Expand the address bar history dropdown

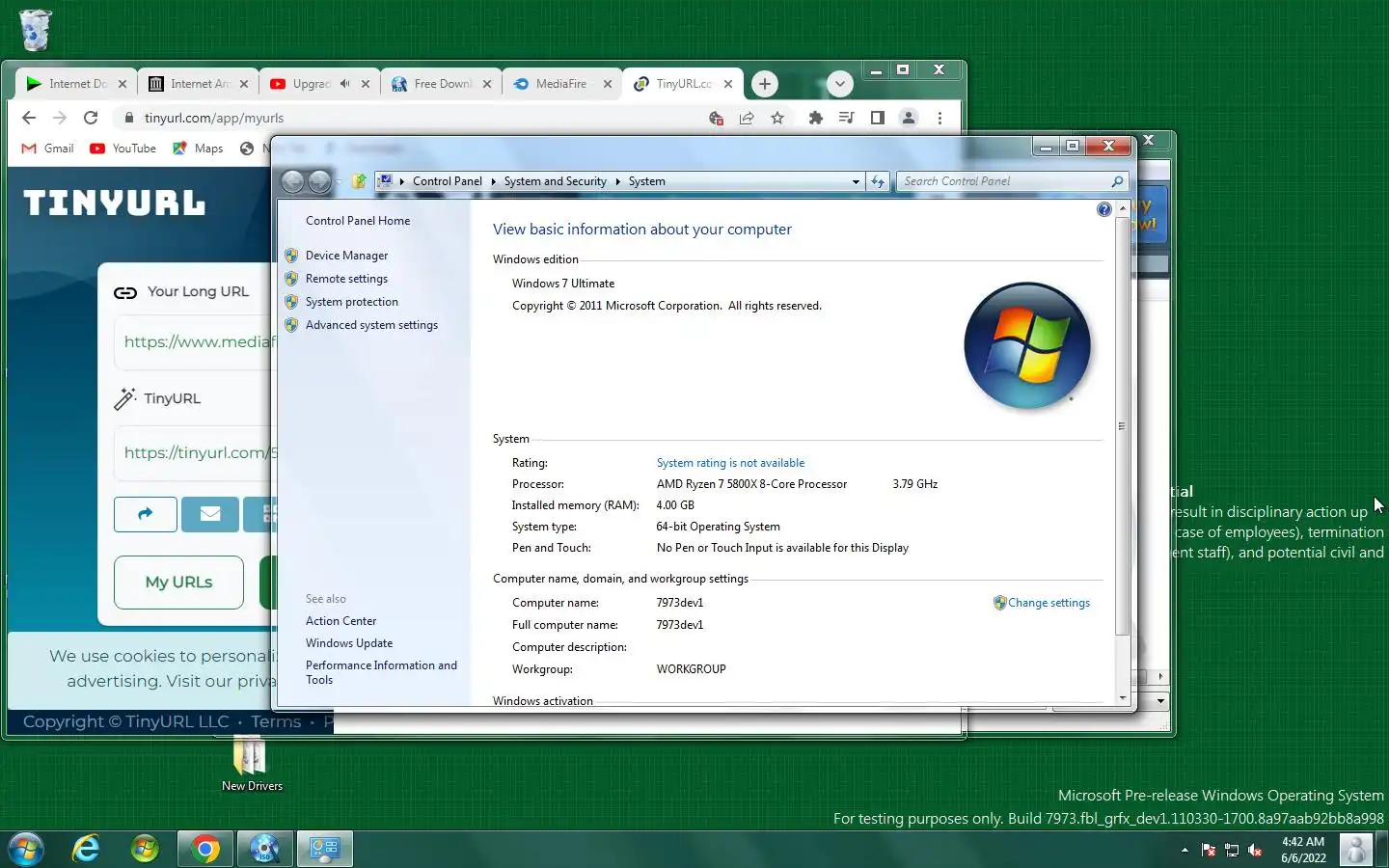pos(856,181)
